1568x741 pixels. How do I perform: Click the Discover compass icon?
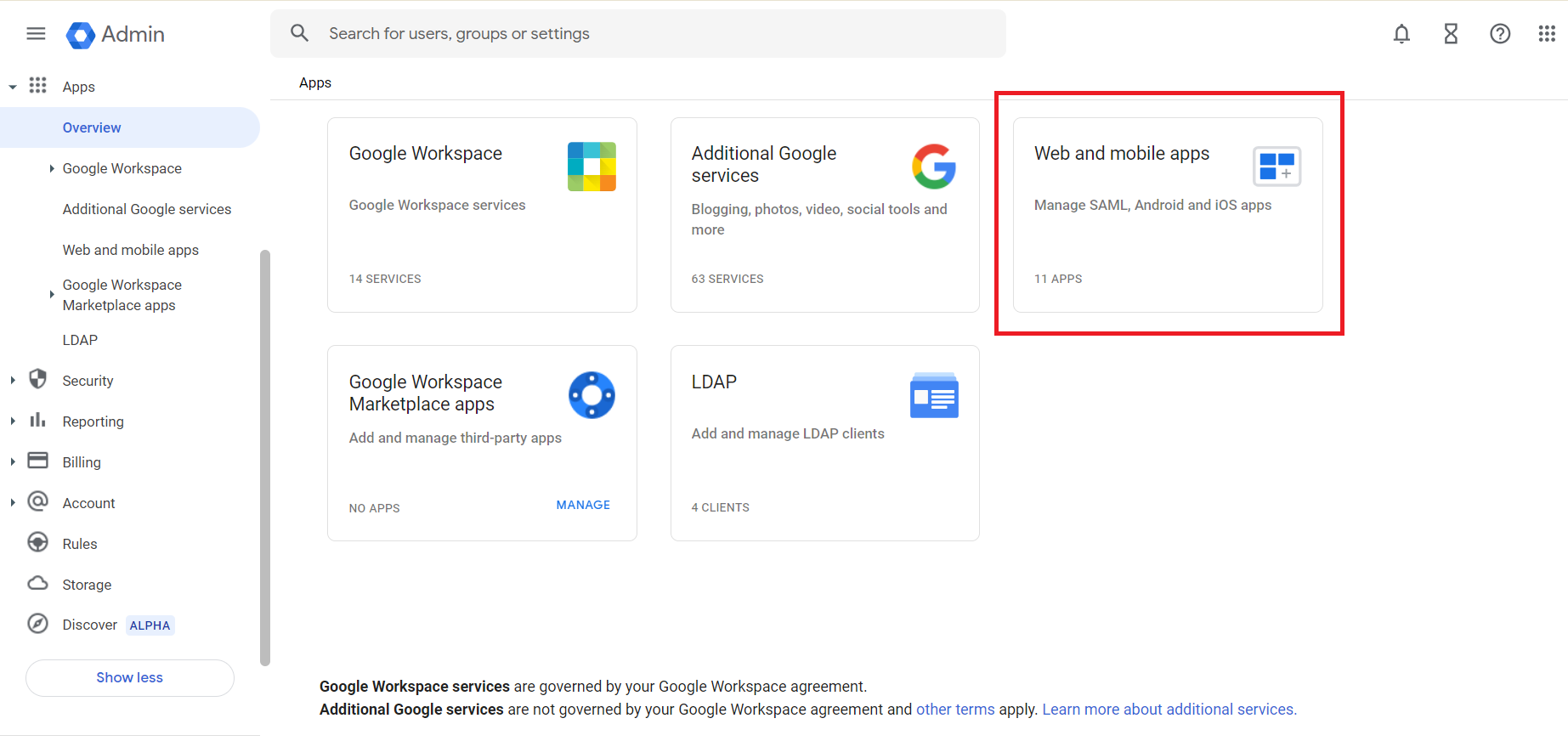coord(37,624)
